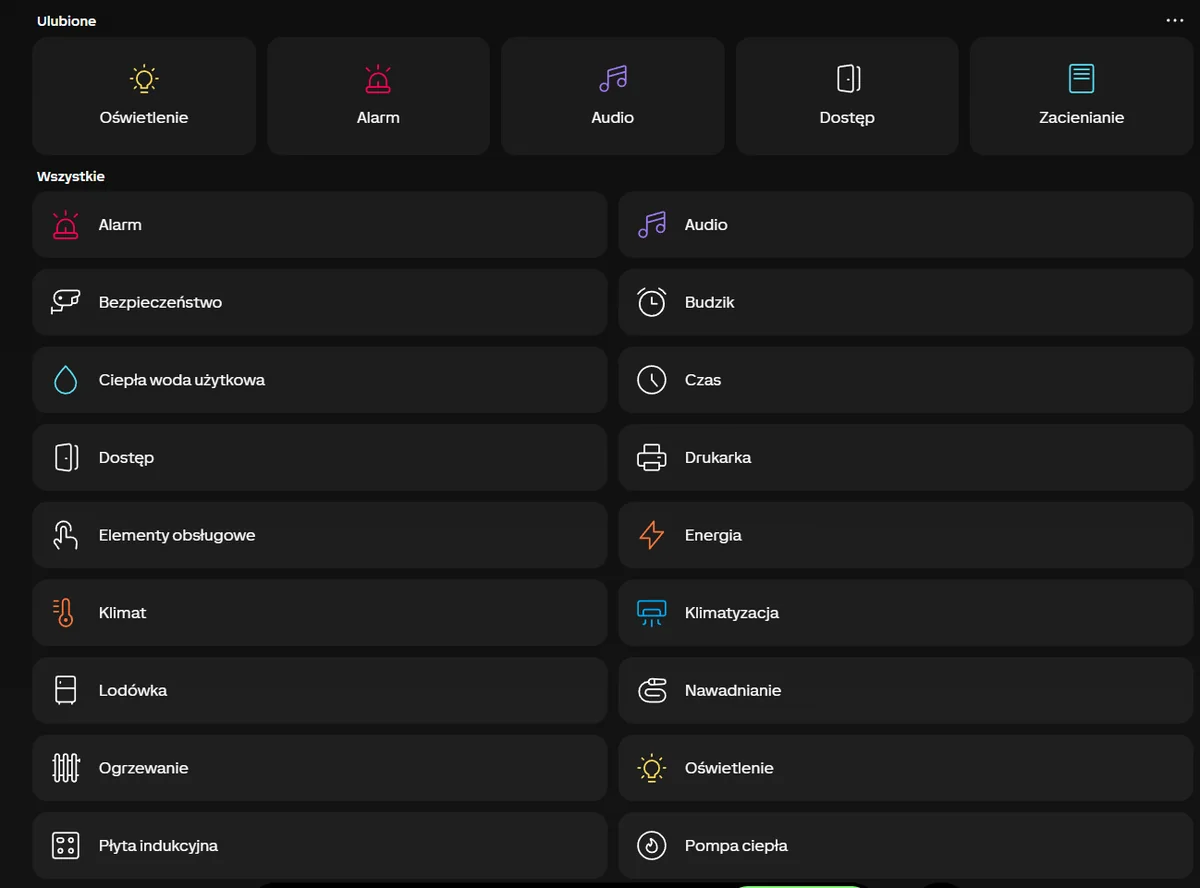Open the three-dot menu next to Ulubione
The image size is (1200, 888).
(1175, 21)
